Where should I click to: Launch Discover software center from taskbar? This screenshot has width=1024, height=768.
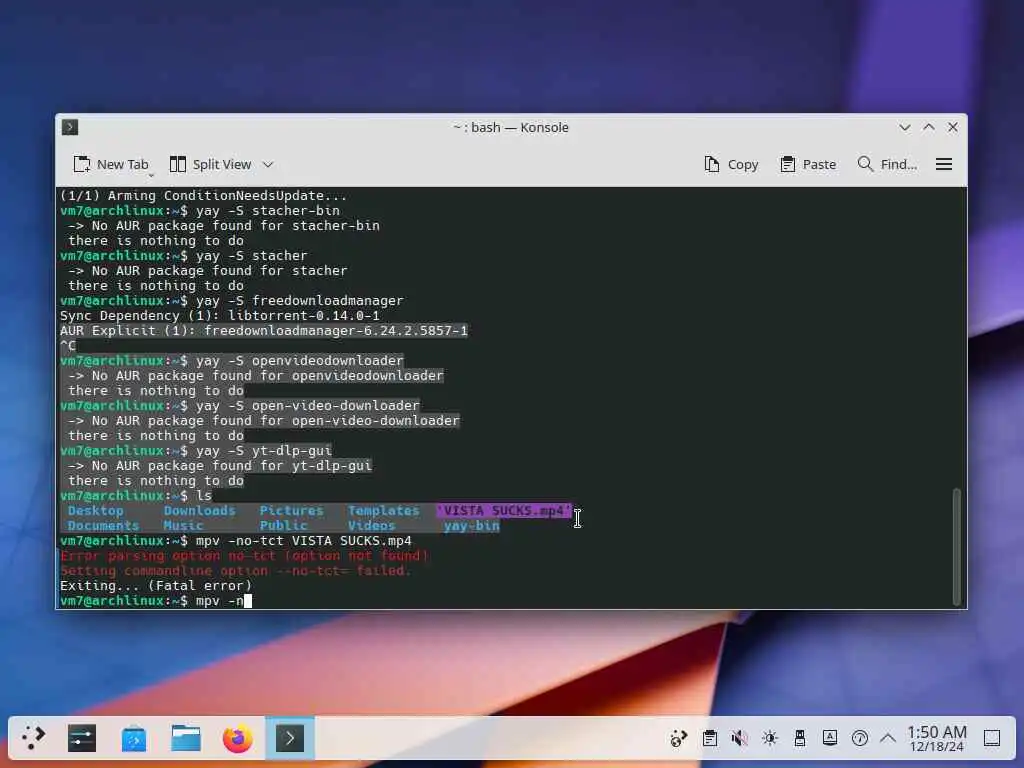134,738
